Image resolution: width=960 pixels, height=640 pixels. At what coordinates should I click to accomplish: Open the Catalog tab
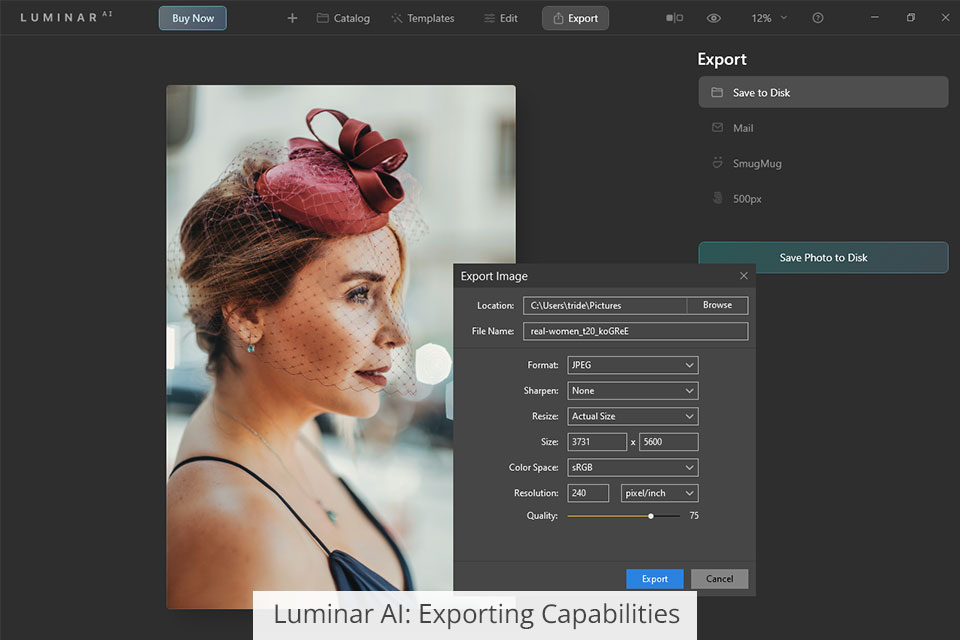343,18
